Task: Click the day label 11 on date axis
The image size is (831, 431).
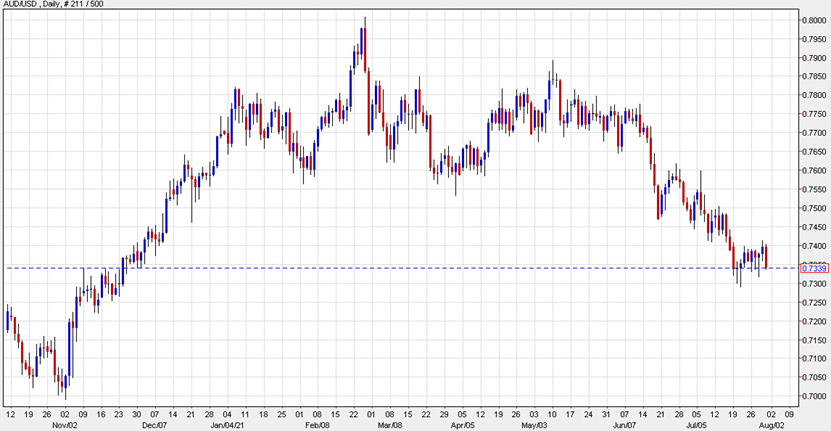Action: click(x=245, y=415)
